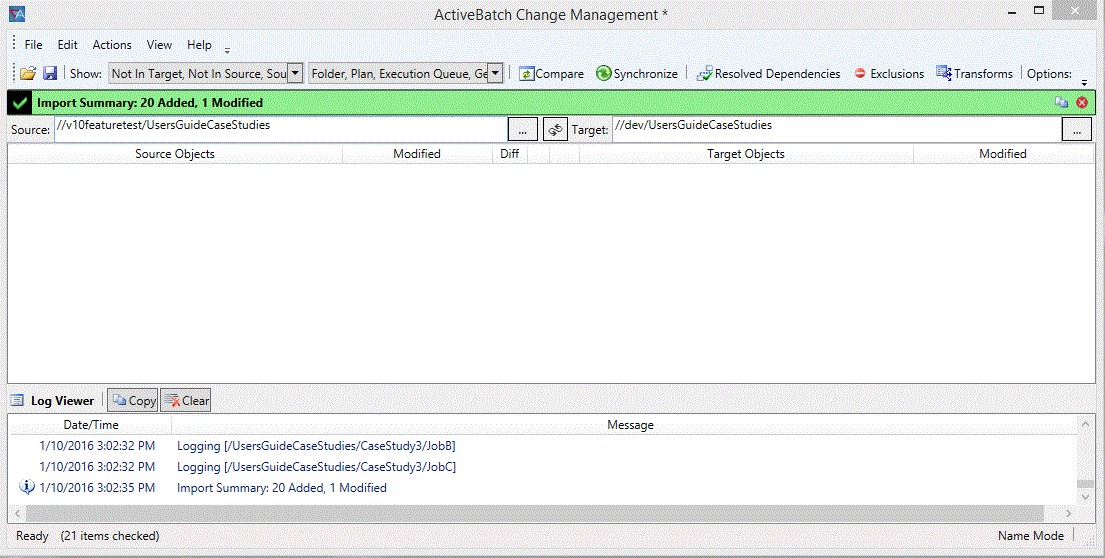This screenshot has width=1105, height=558.
Task: Click the log scroll down arrow
Action: point(1085,497)
